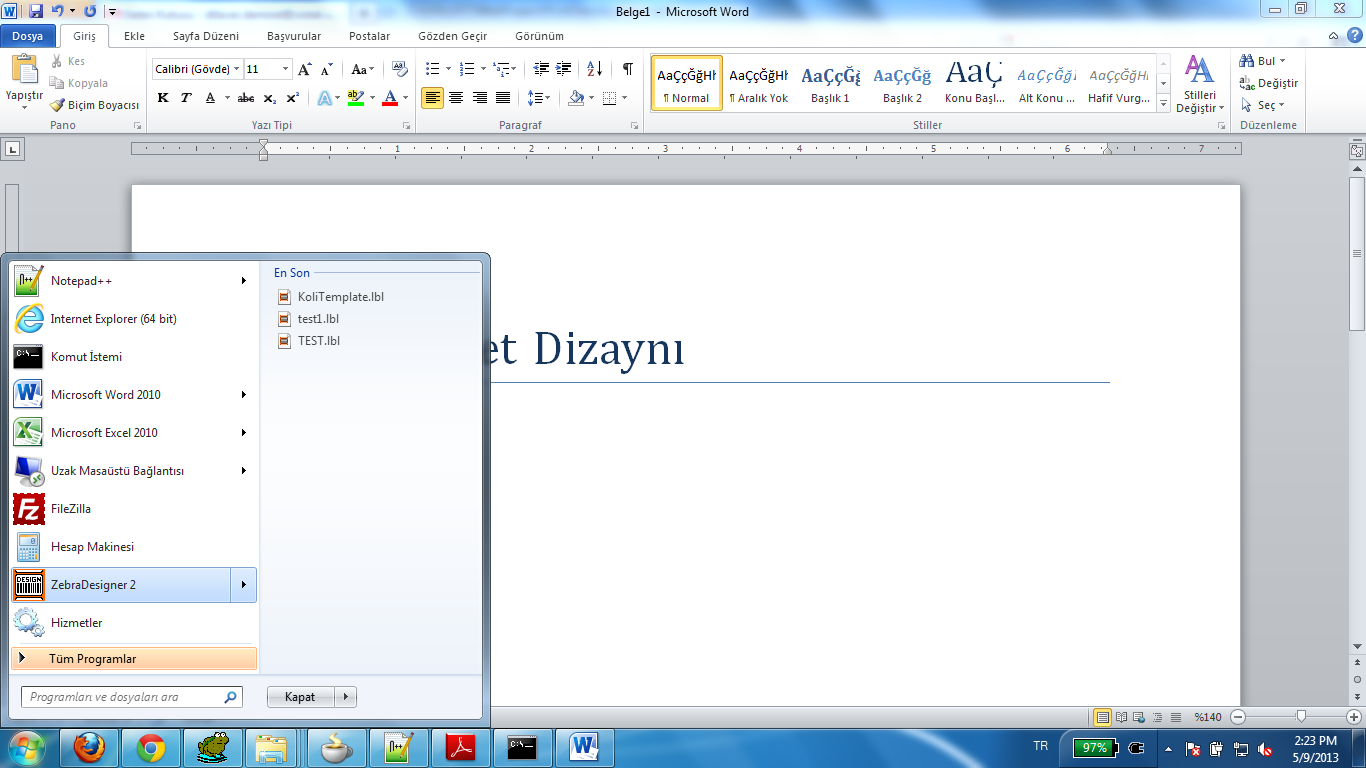
Task: Apply red font color
Action: [x=390, y=98]
